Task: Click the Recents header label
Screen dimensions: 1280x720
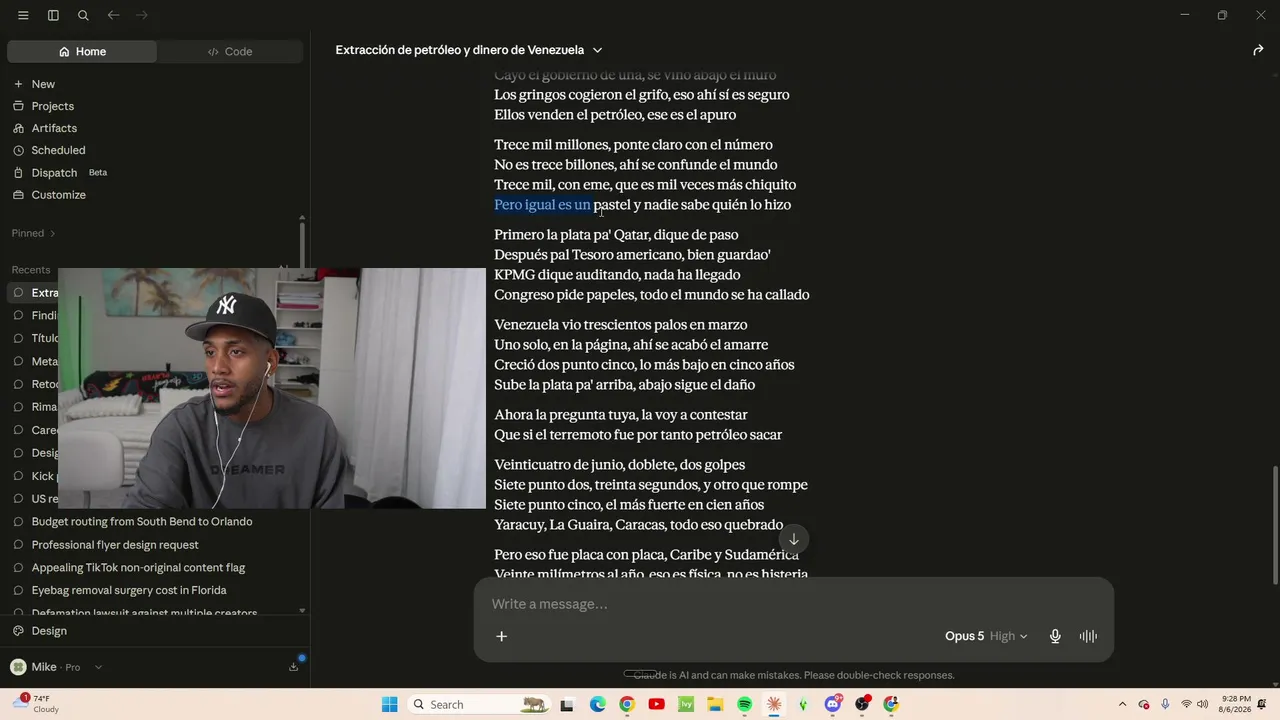Action: (31, 270)
